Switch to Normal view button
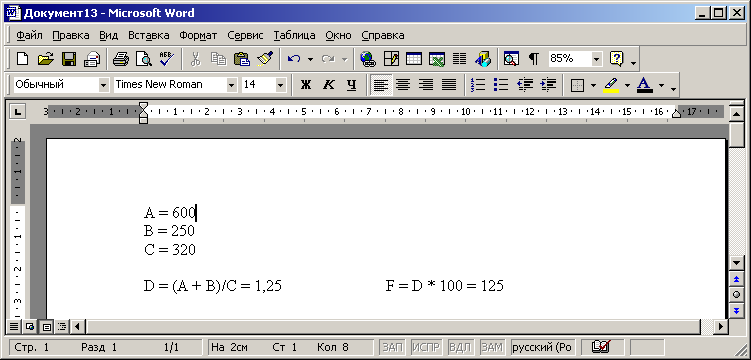 (x=14, y=327)
